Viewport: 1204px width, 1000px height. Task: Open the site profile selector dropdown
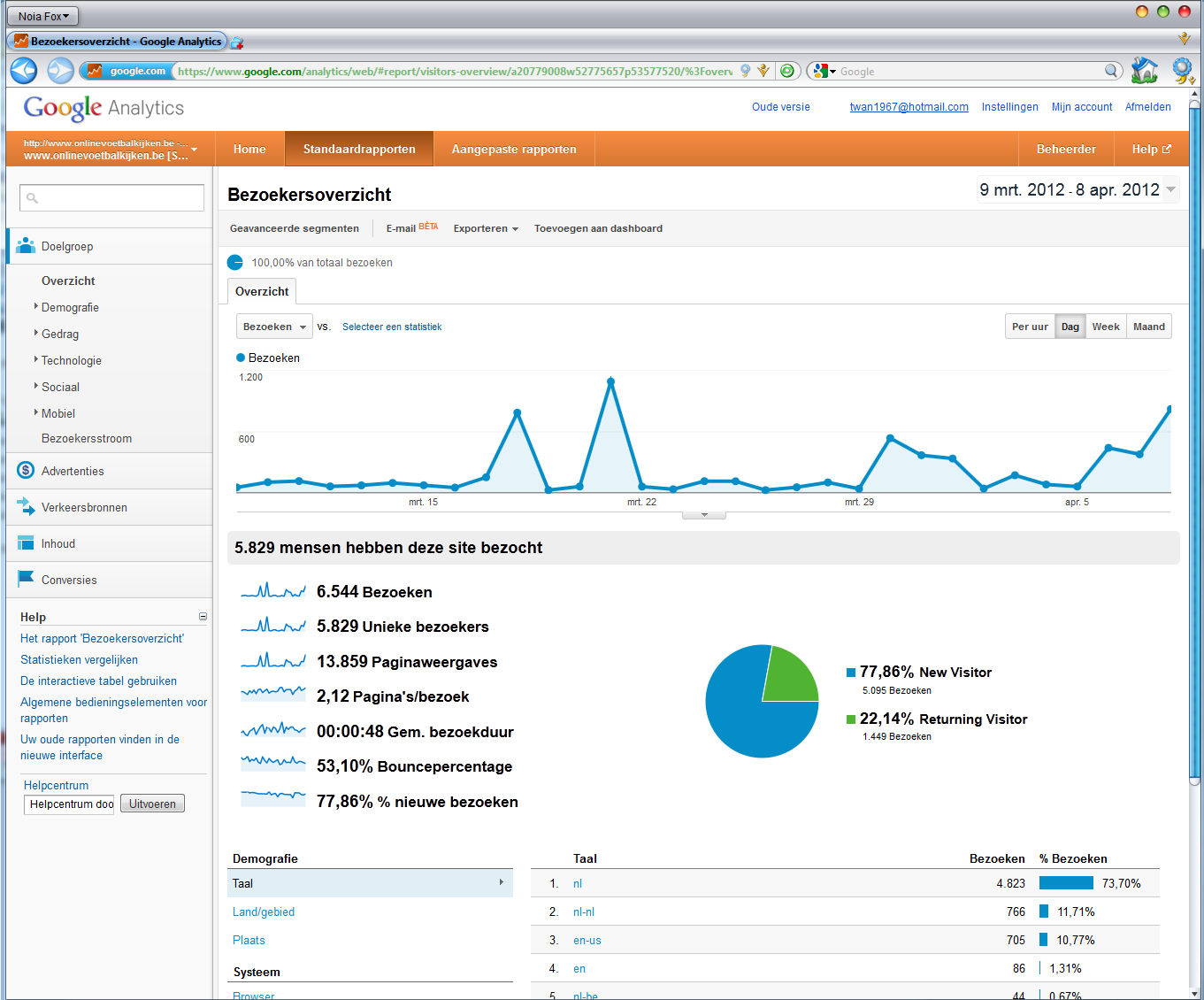click(110, 149)
